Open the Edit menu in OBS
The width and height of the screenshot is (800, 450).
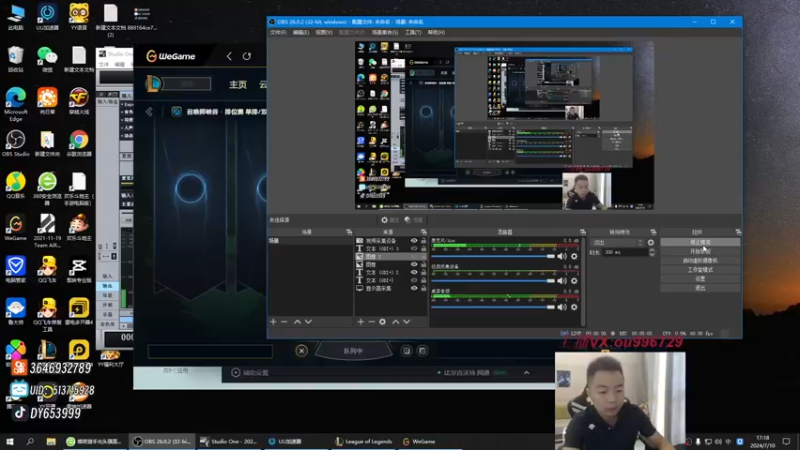[301, 33]
